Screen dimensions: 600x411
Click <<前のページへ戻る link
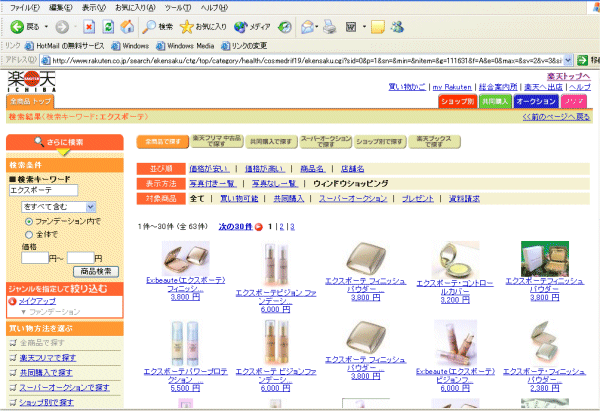point(556,117)
